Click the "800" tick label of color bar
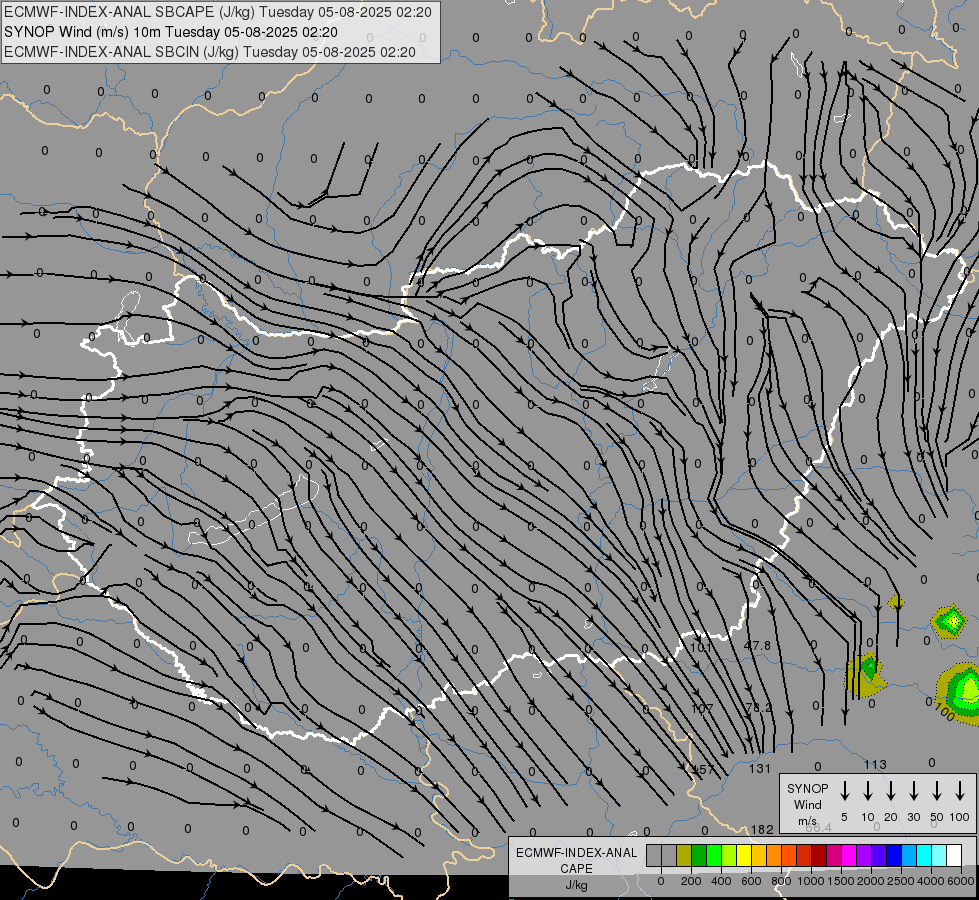 coord(781,881)
